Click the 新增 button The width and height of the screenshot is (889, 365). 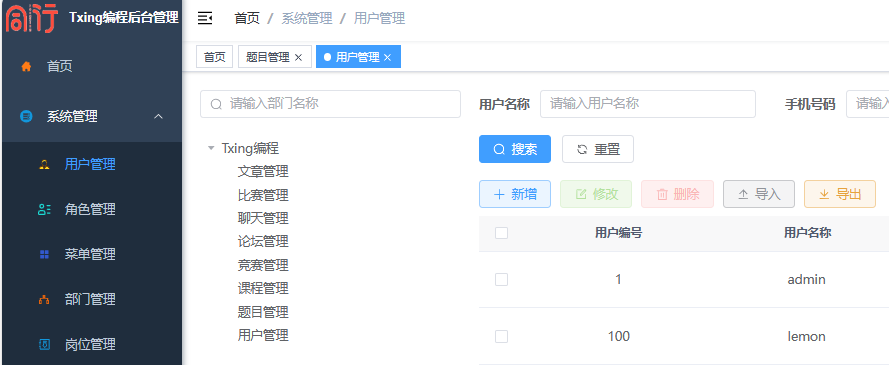tap(515, 194)
